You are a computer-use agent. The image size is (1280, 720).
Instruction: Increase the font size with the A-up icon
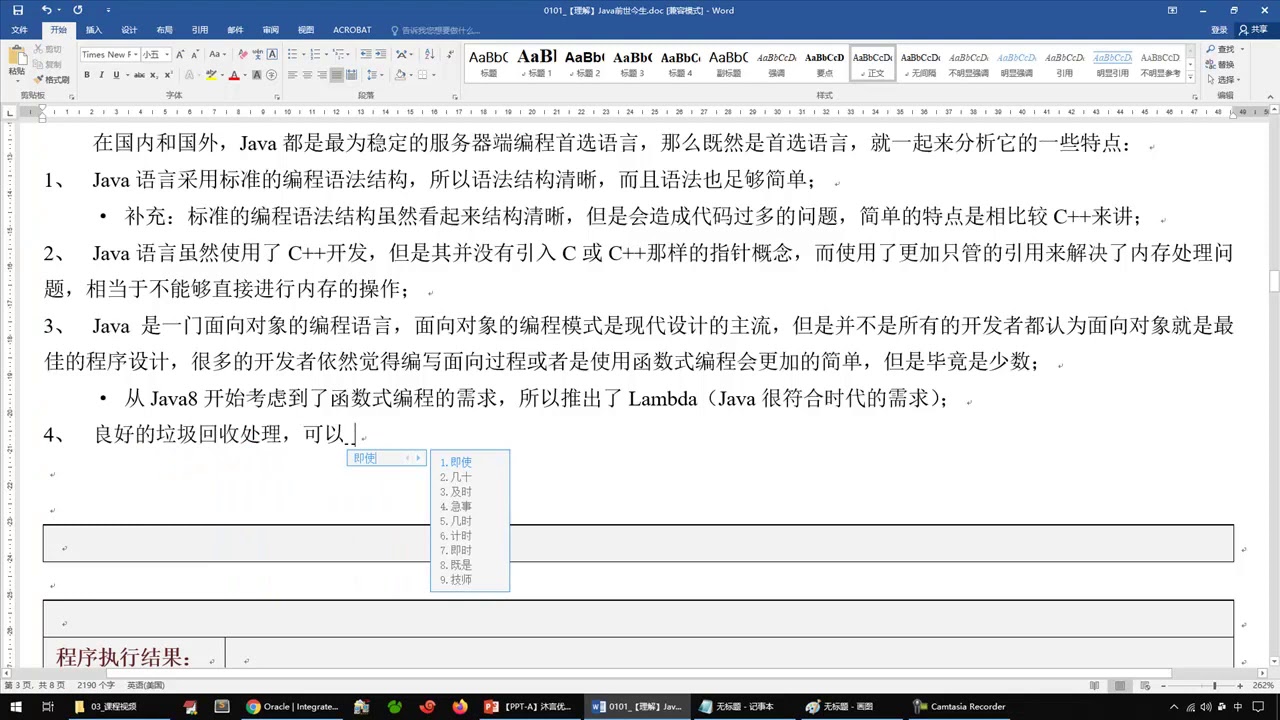coord(180,54)
